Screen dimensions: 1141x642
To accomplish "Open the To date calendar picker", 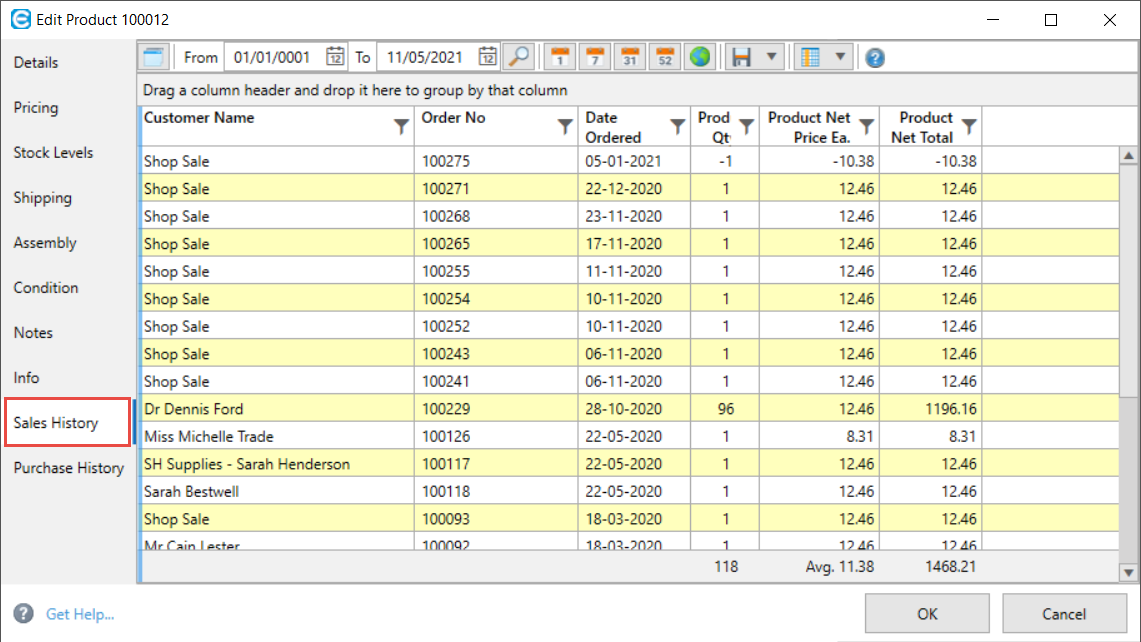I will point(488,57).
